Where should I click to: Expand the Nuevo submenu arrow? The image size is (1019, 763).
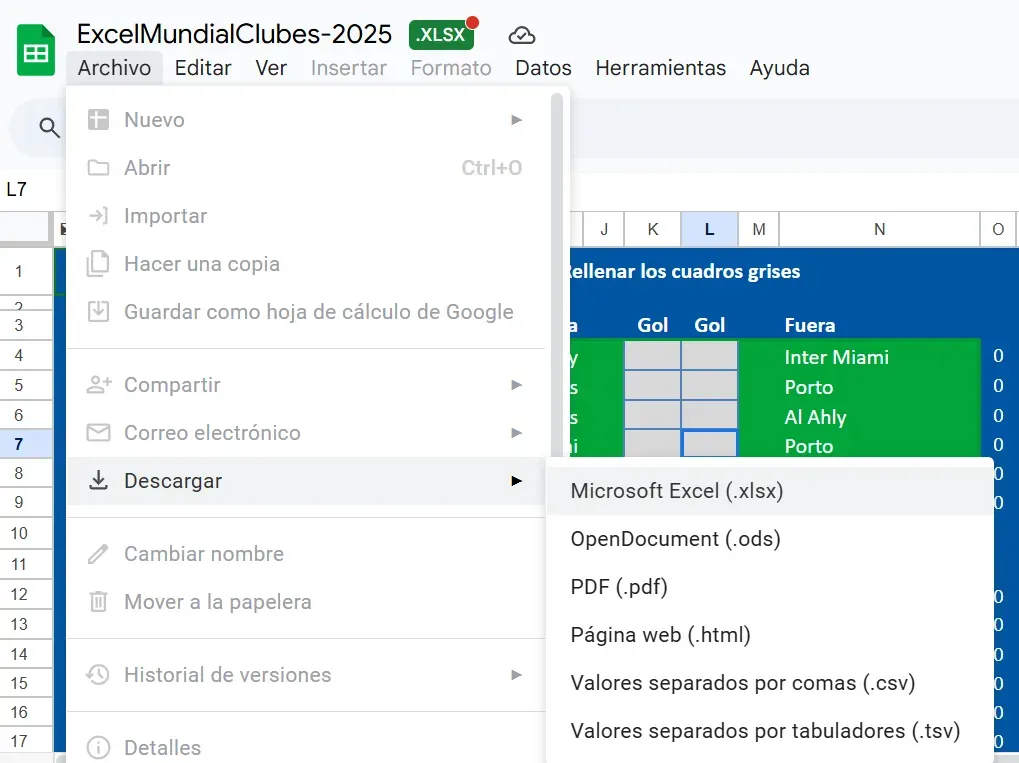coord(516,120)
